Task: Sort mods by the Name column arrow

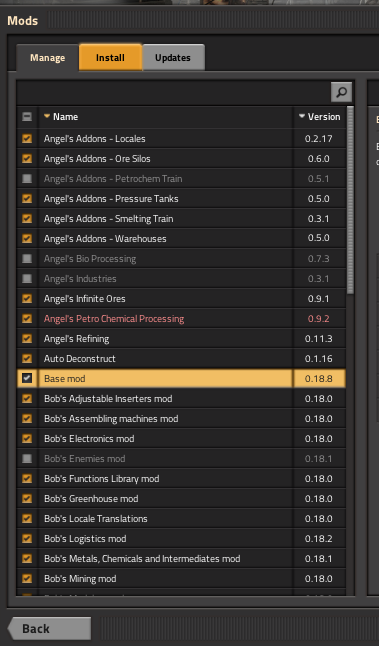Action: click(x=47, y=117)
